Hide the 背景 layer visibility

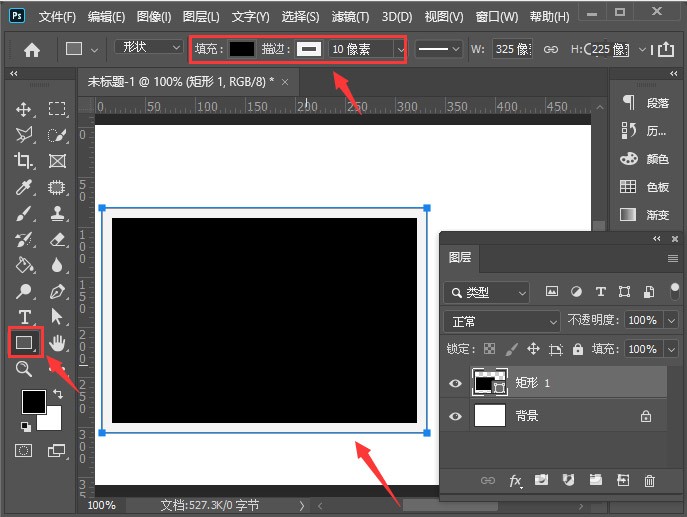point(456,417)
